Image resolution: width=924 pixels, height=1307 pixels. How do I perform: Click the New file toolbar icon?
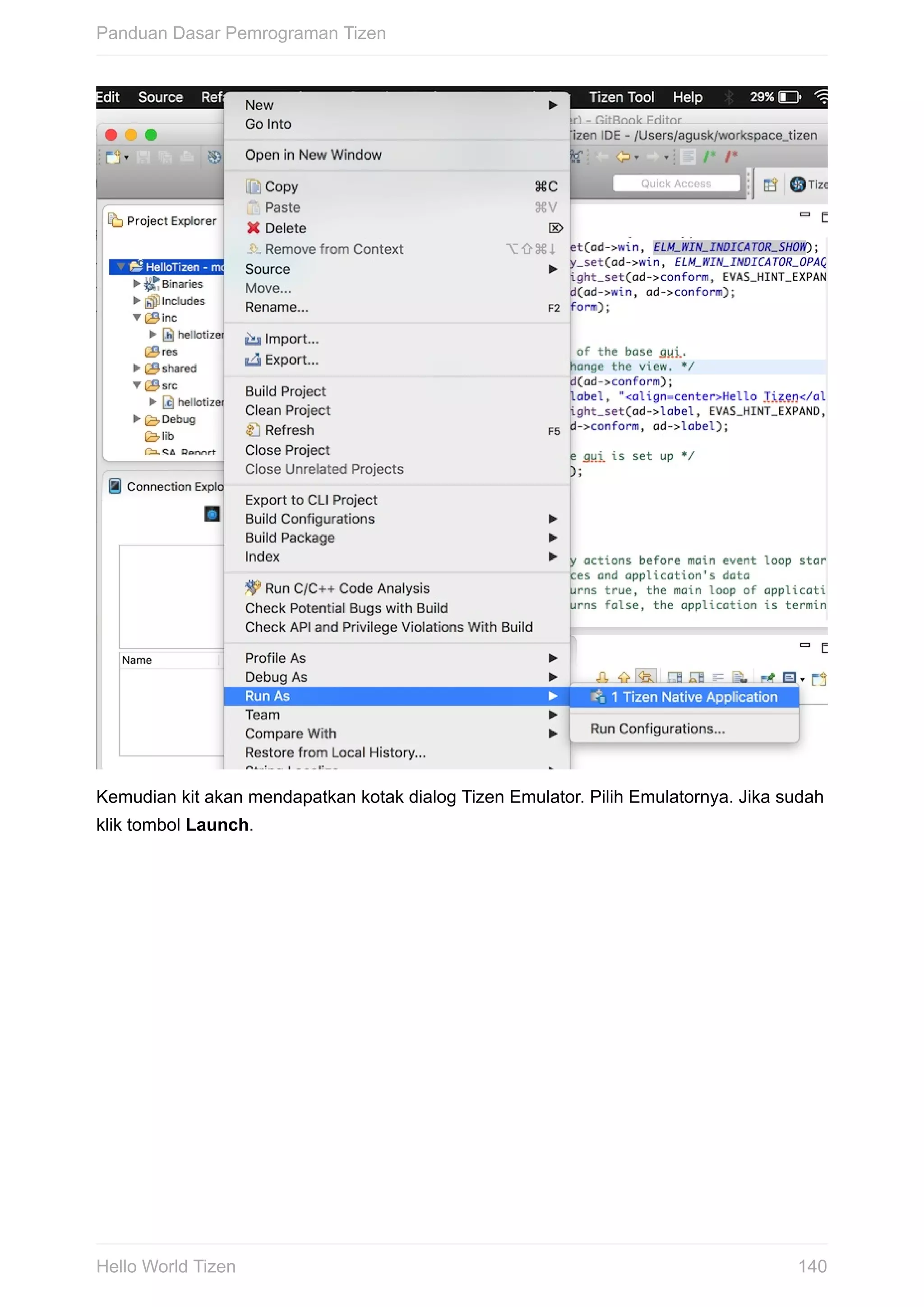tap(113, 157)
